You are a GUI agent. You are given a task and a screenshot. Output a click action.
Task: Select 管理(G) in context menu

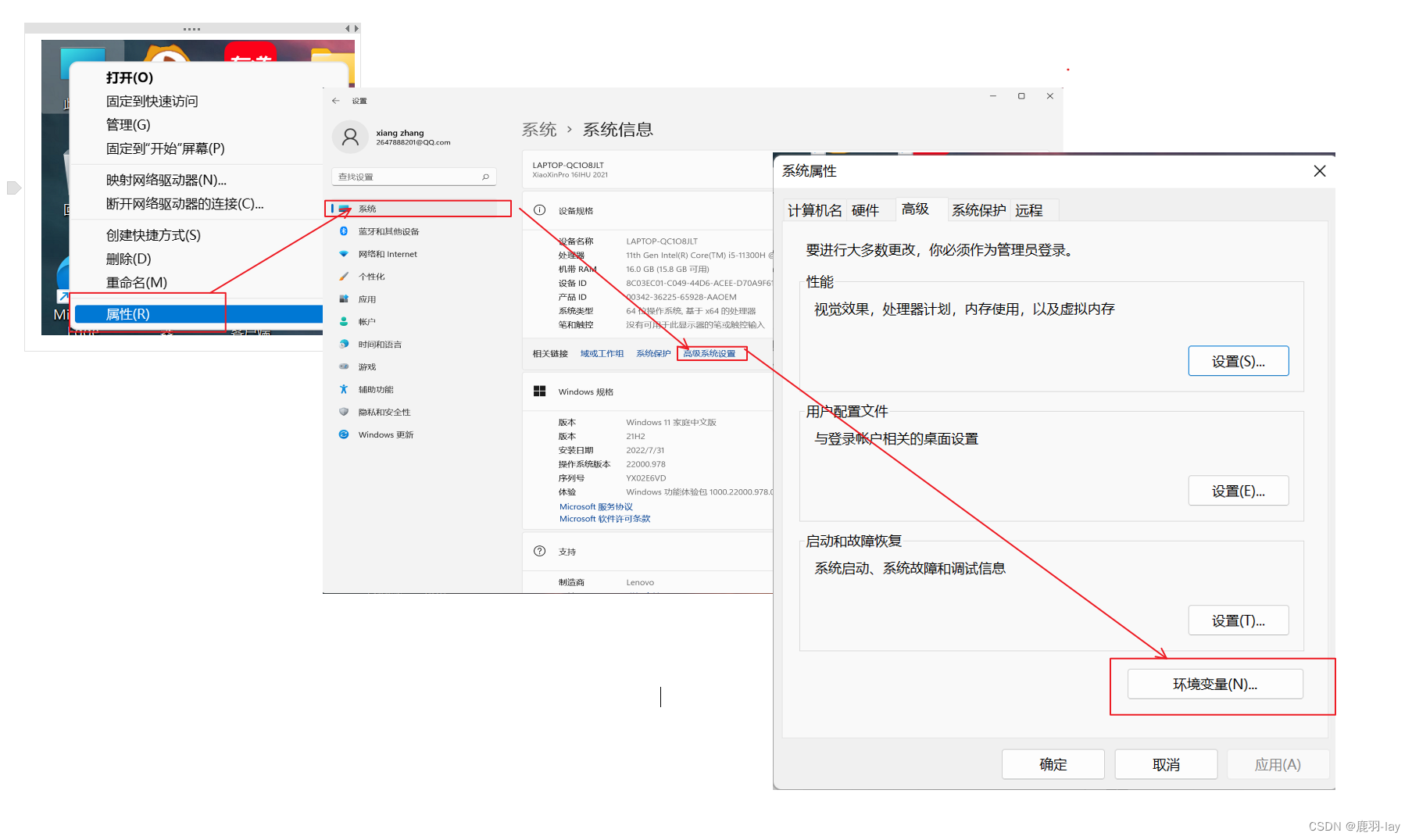click(128, 124)
